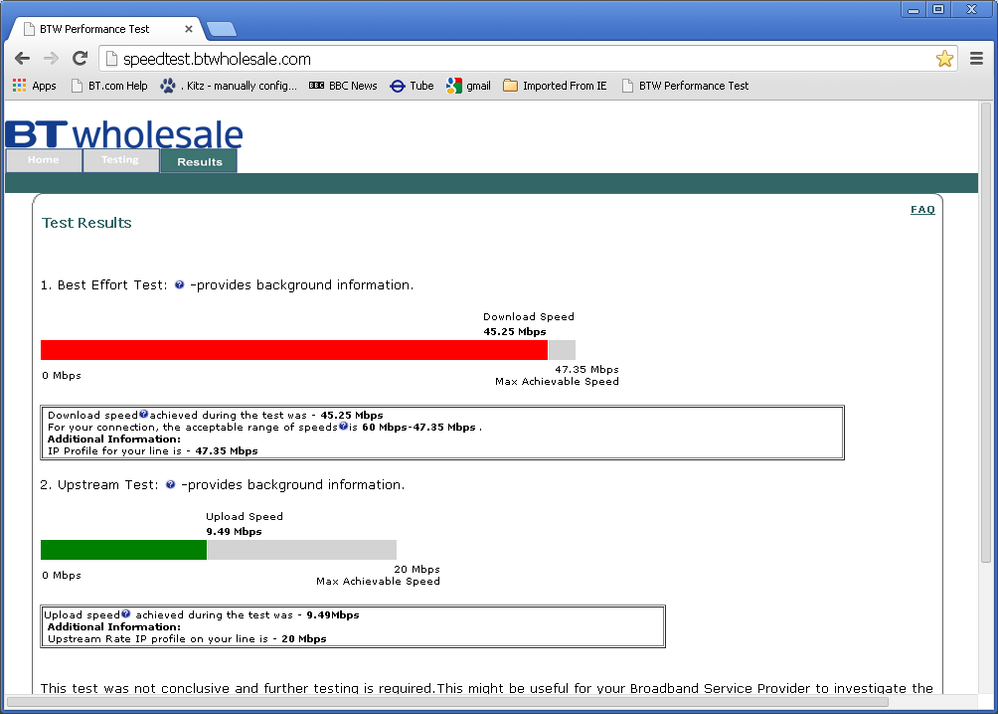
Task: Minimize the browser window
Action: (913, 10)
